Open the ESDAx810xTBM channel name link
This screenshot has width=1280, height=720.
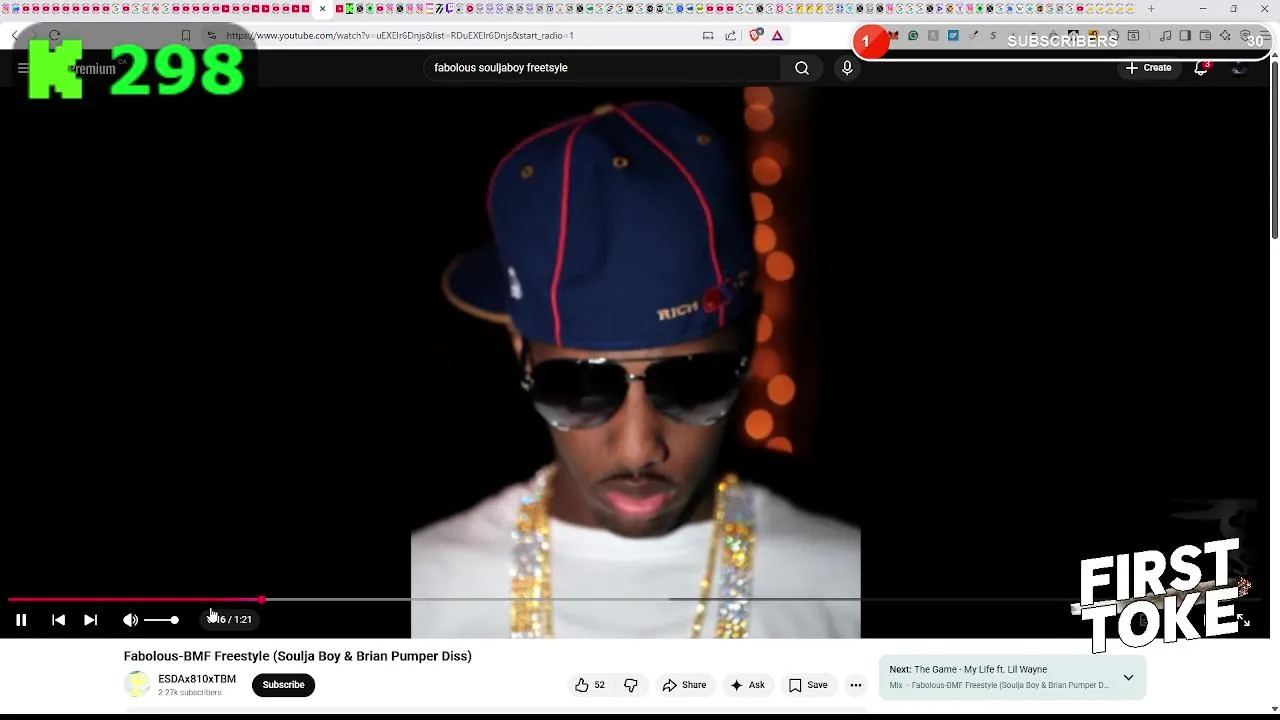tap(197, 679)
